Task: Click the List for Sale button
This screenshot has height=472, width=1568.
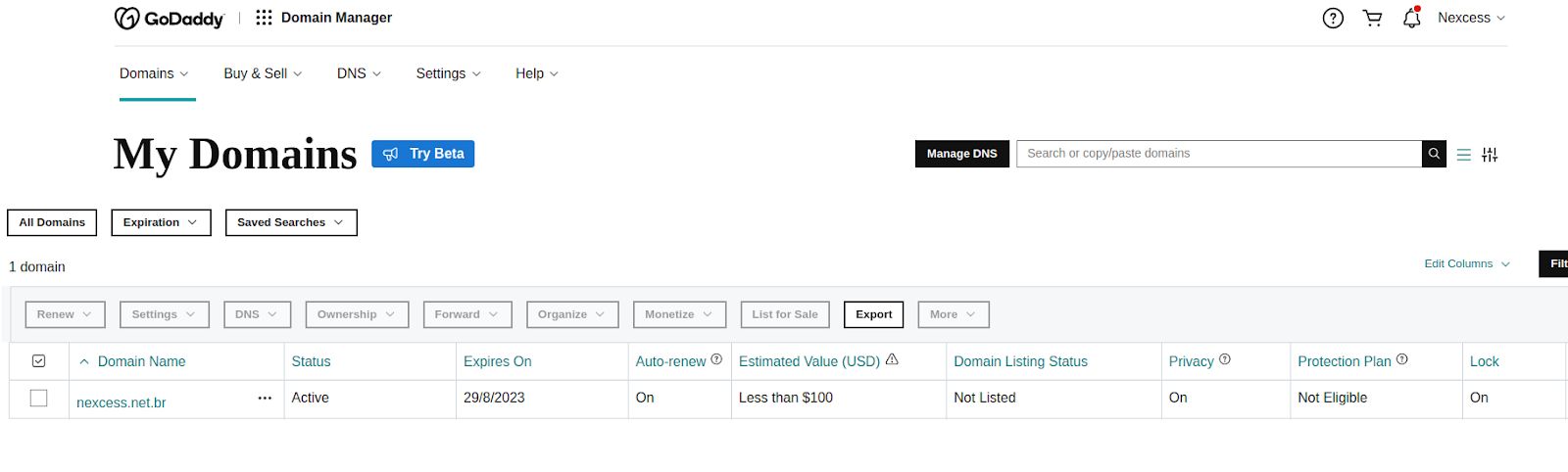Action: (785, 314)
